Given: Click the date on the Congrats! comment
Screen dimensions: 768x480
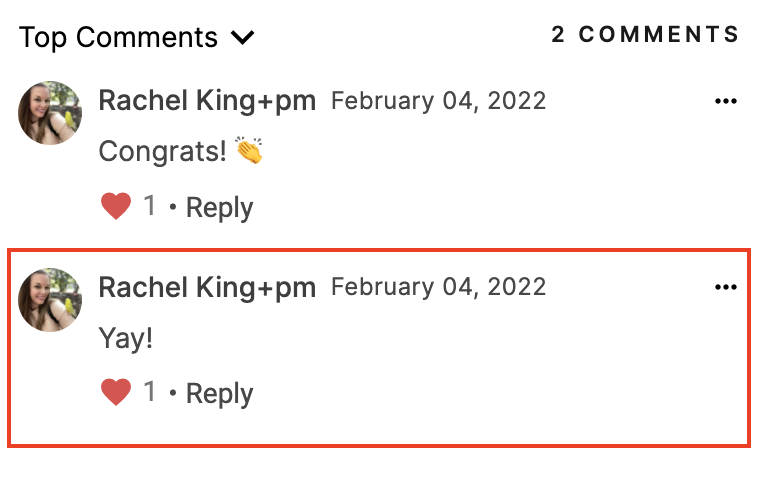Looking at the screenshot, I should coord(438,101).
